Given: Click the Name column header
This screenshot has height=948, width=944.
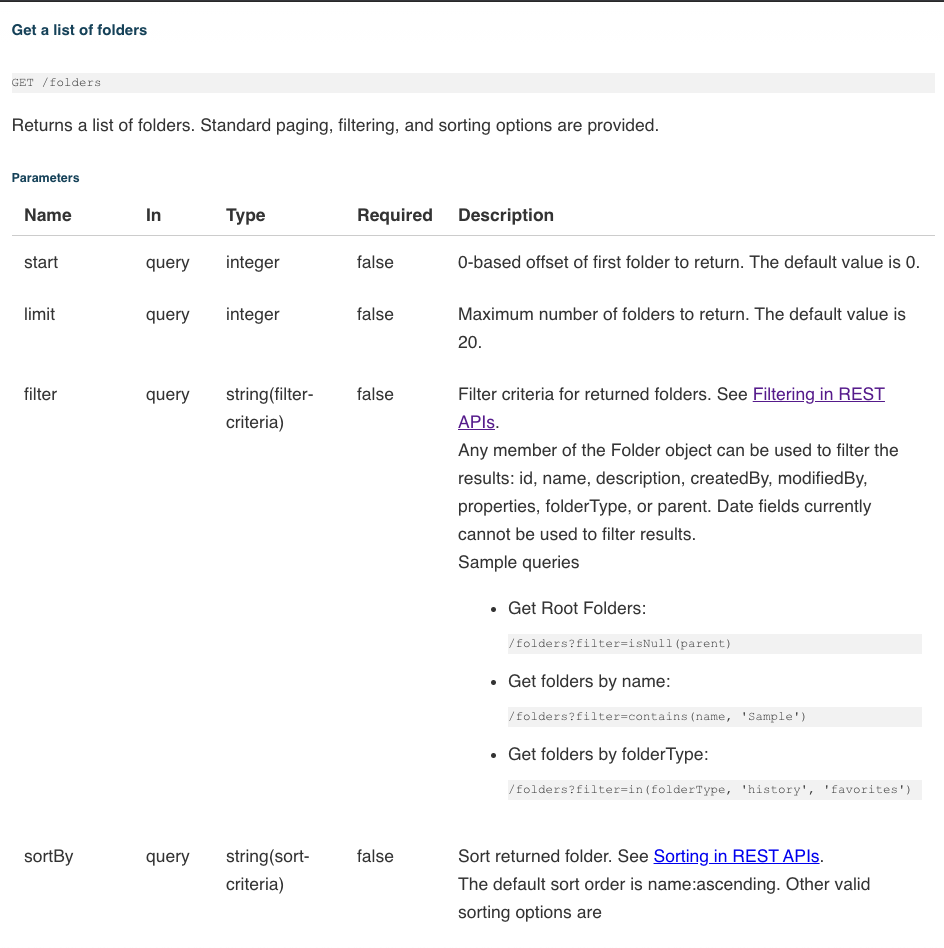Looking at the screenshot, I should coord(48,215).
